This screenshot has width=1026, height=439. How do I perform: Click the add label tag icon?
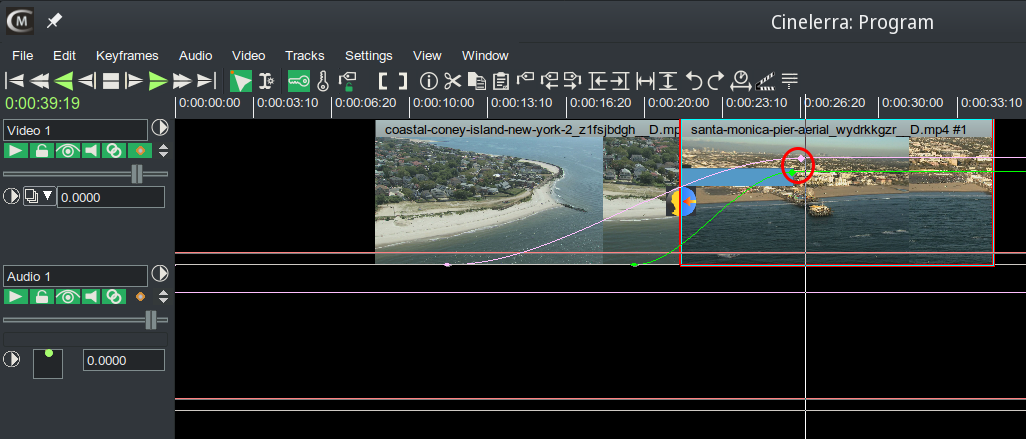point(525,81)
